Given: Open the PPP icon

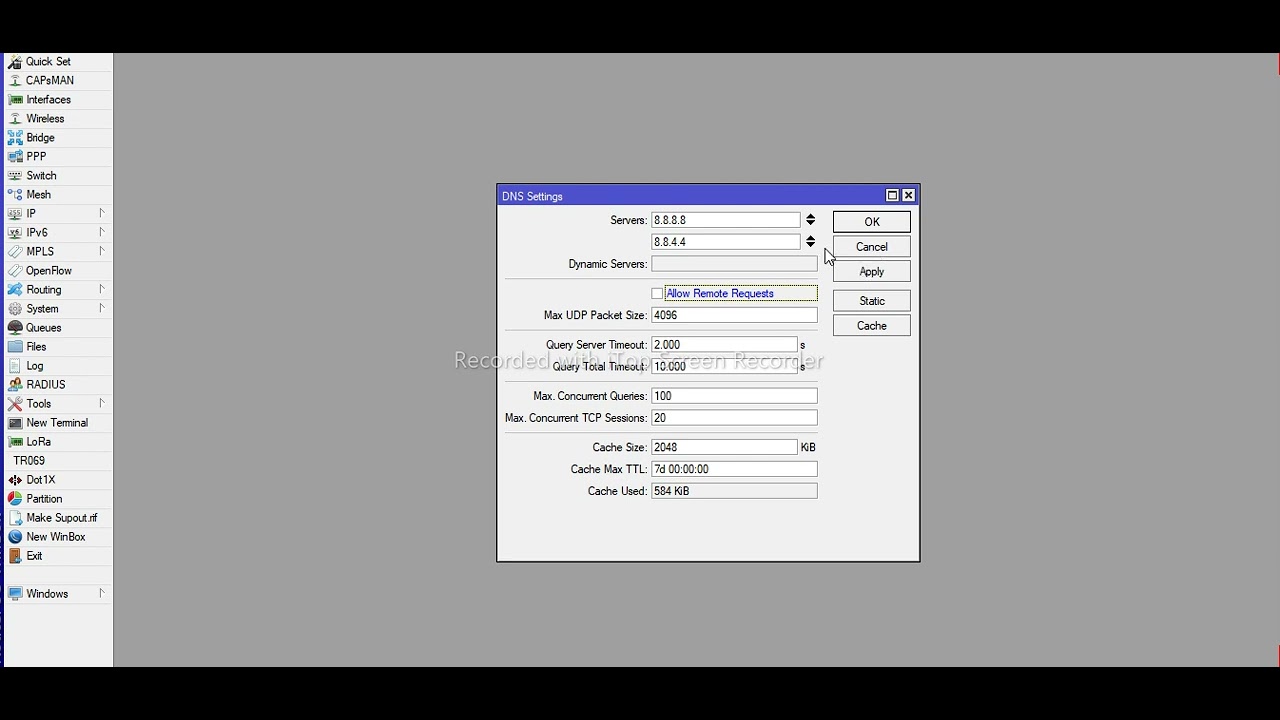Looking at the screenshot, I should 15,157.
